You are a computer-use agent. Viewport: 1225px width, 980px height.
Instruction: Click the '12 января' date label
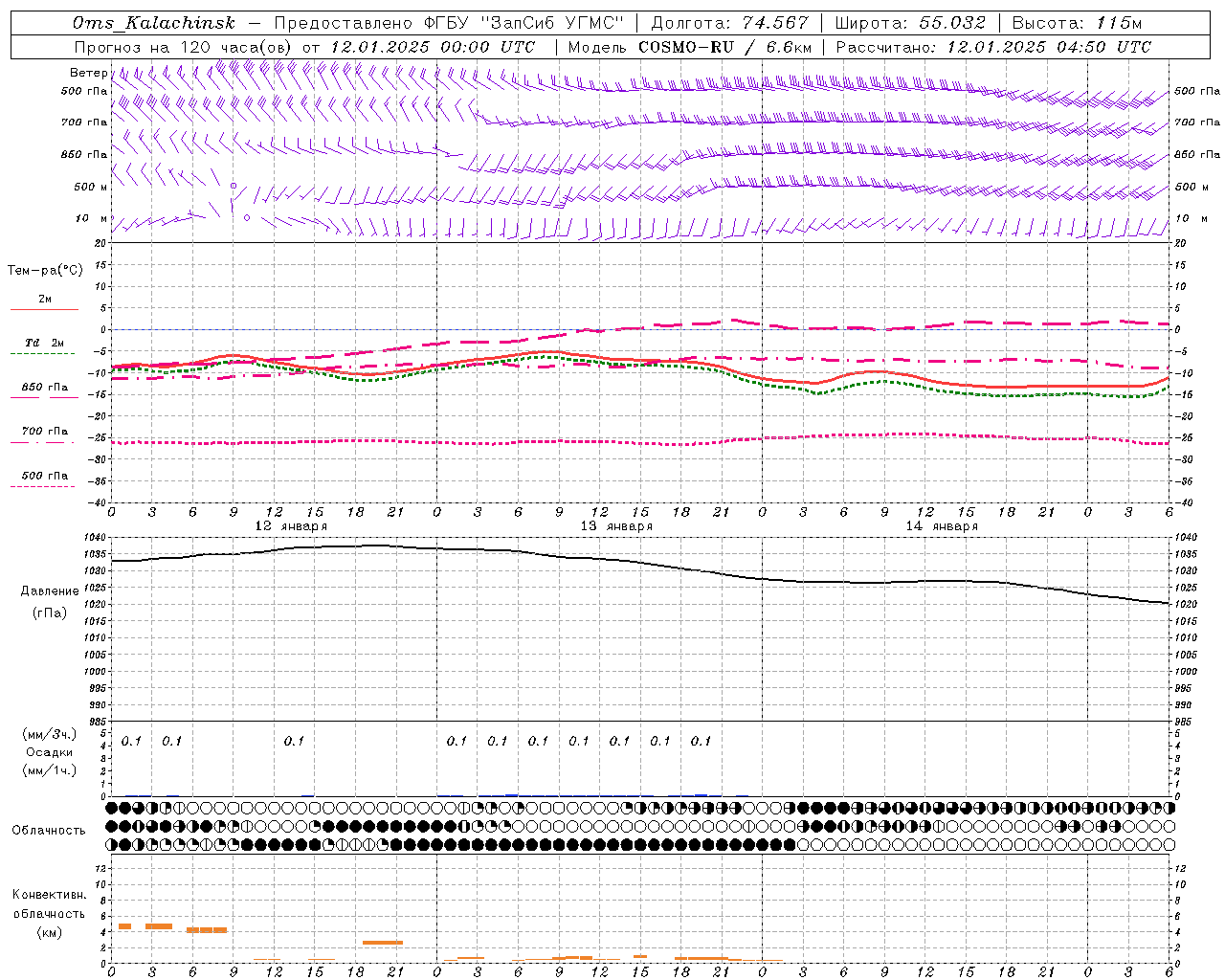click(x=291, y=525)
